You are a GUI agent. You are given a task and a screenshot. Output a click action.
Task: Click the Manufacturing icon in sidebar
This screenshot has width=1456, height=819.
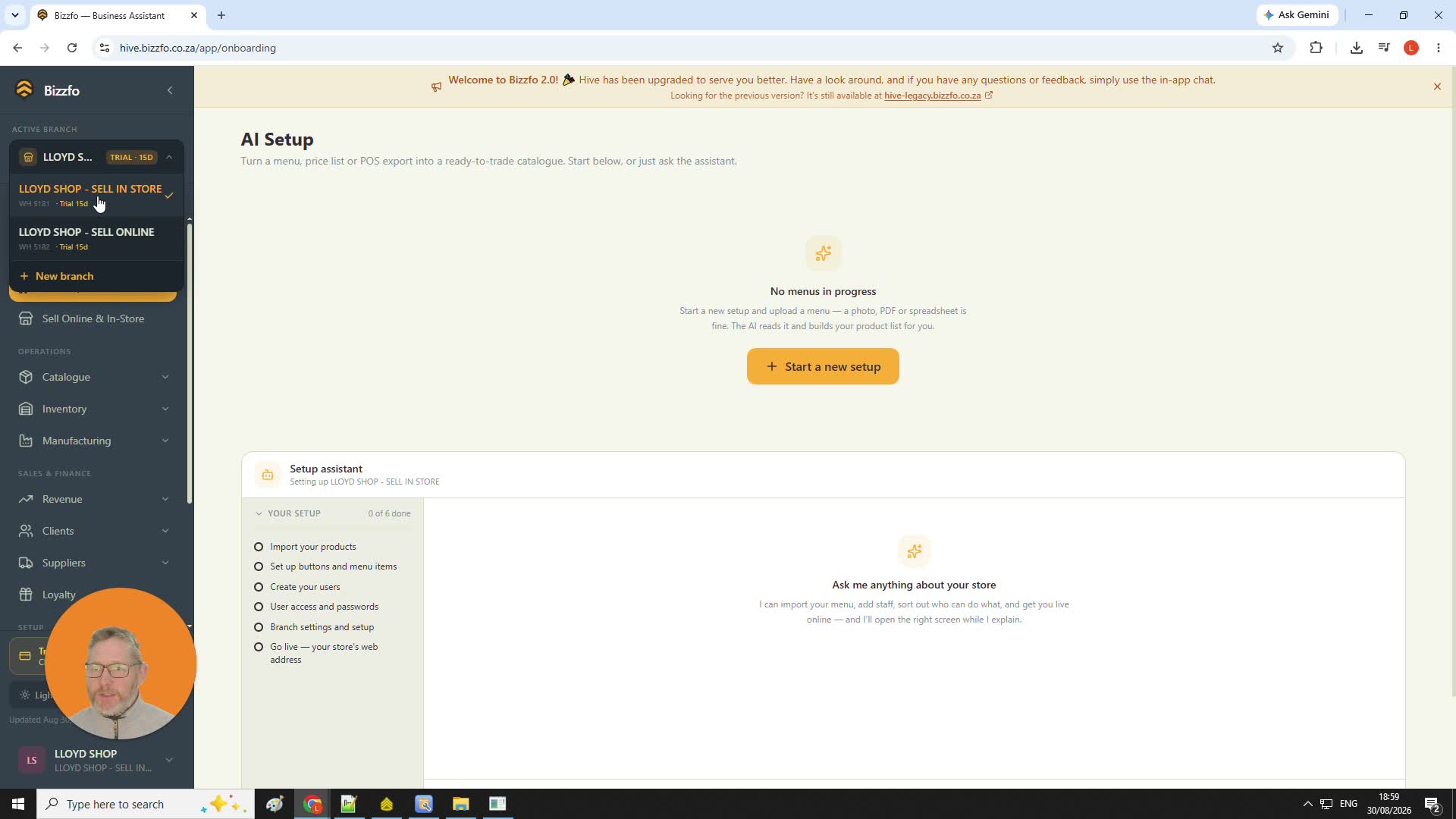click(26, 441)
